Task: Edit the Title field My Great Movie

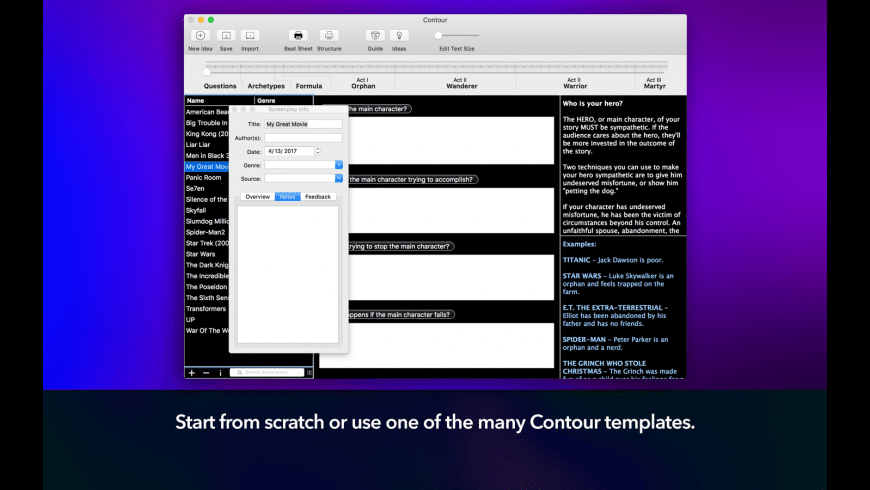Action: (303, 124)
